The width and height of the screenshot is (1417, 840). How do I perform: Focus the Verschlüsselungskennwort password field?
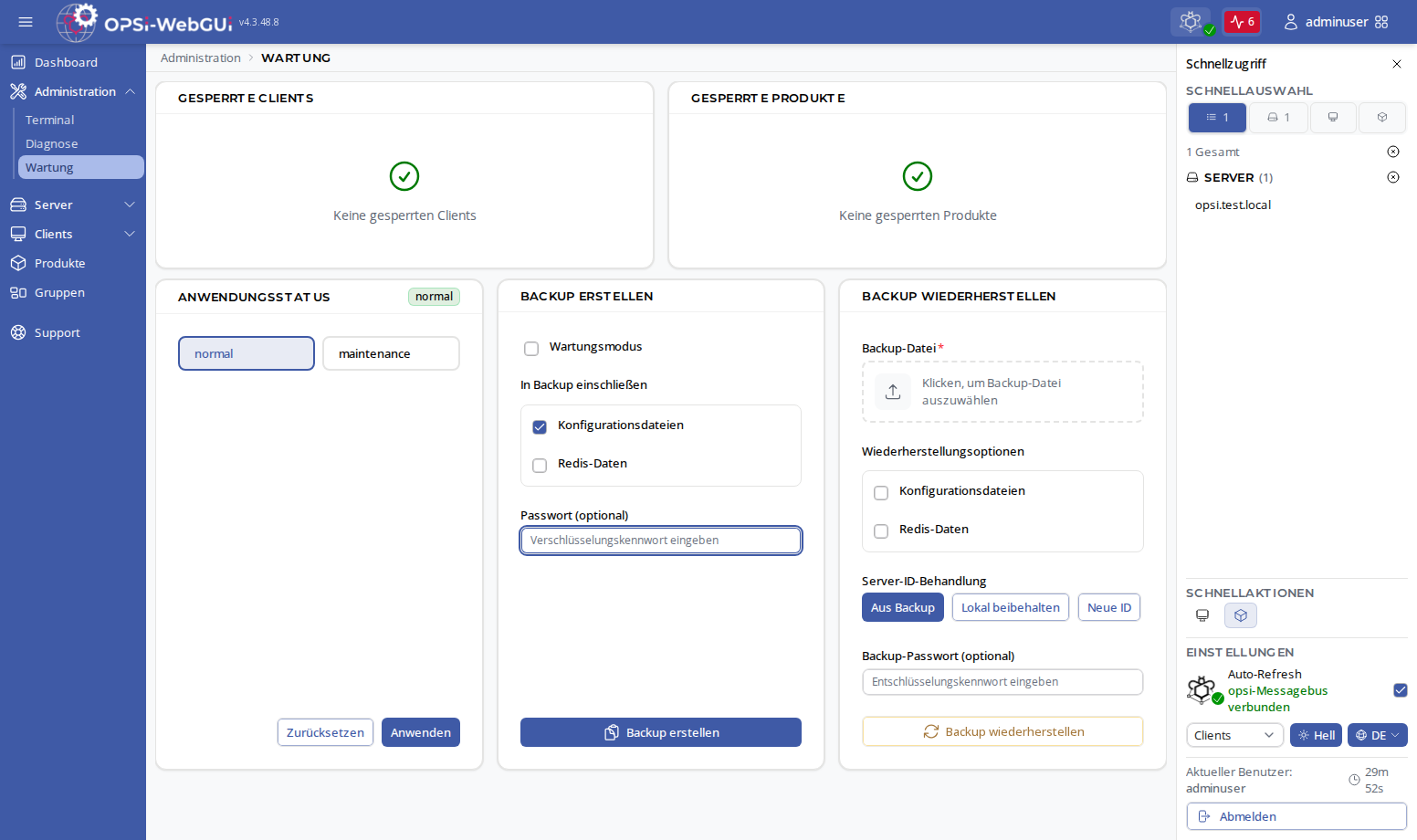click(661, 541)
